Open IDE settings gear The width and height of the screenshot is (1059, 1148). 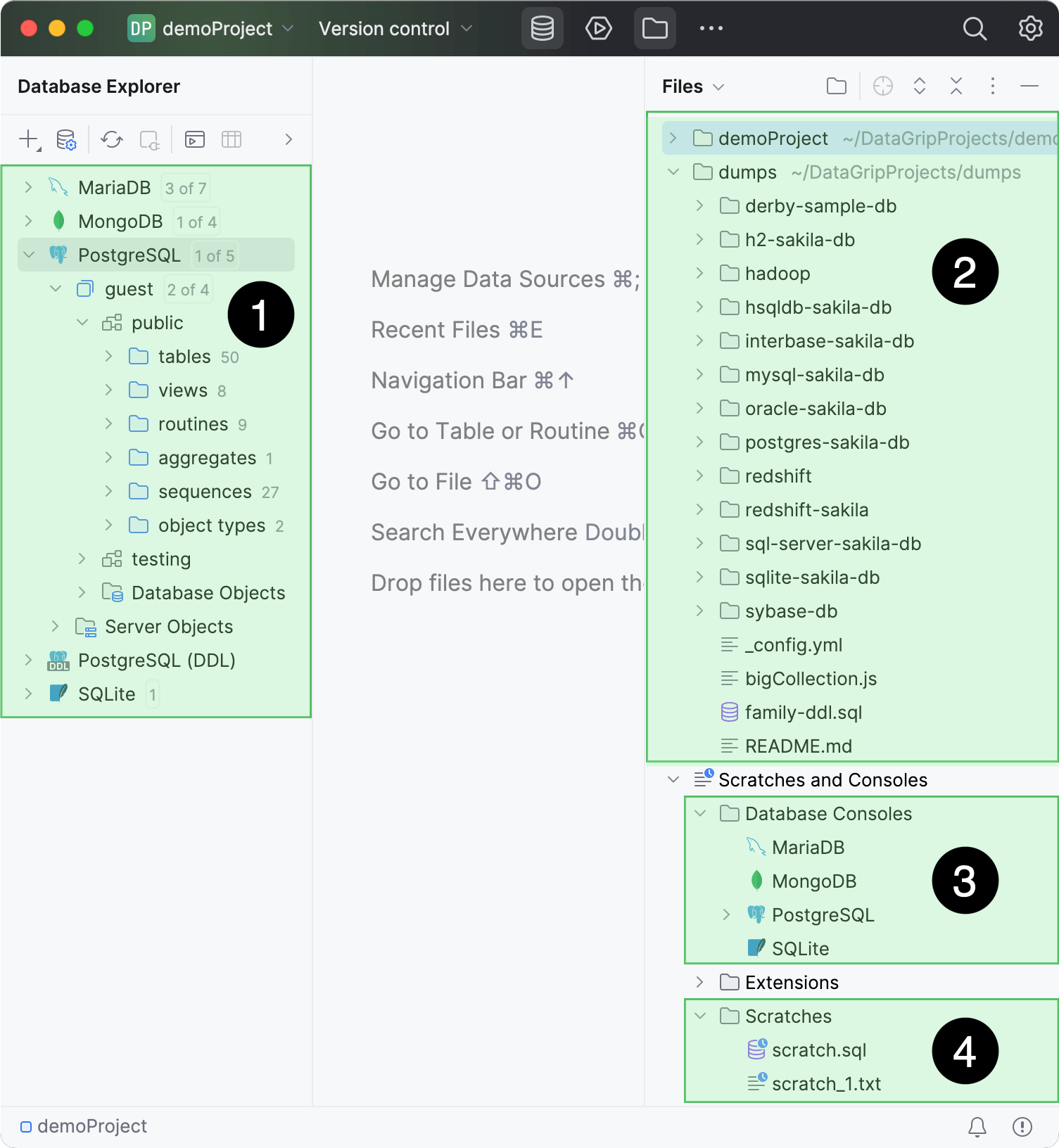(1030, 29)
